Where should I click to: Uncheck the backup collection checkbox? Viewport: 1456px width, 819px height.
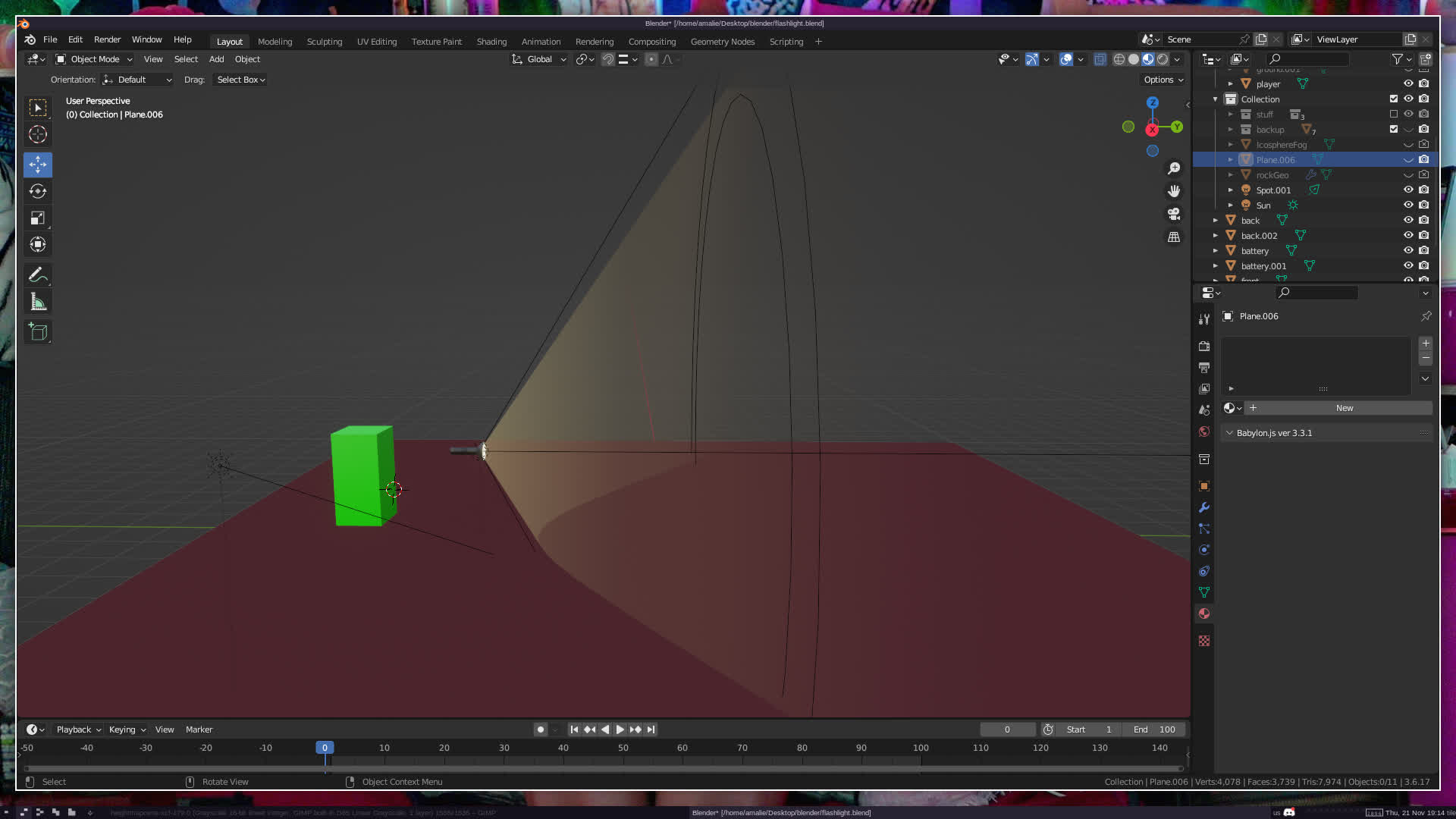click(1394, 130)
